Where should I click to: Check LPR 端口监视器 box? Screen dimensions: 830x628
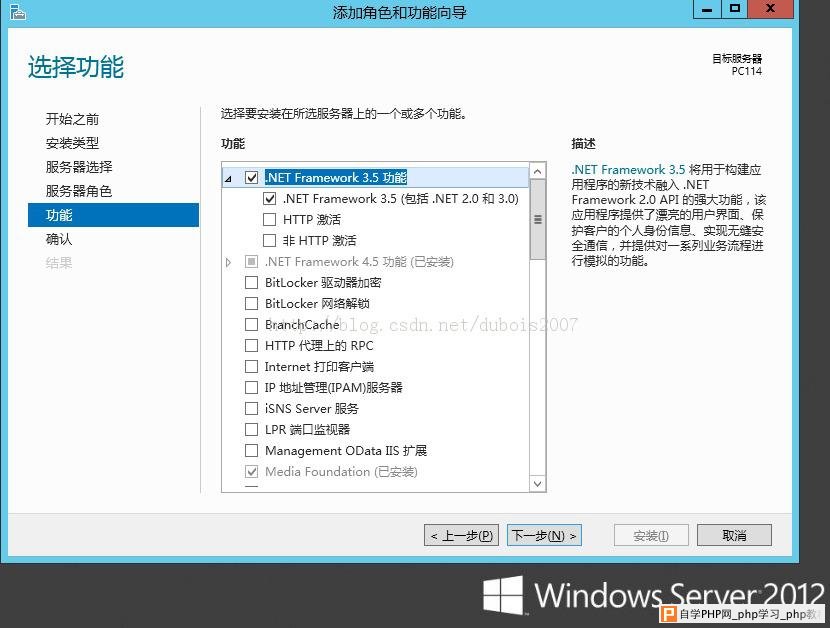click(x=251, y=429)
